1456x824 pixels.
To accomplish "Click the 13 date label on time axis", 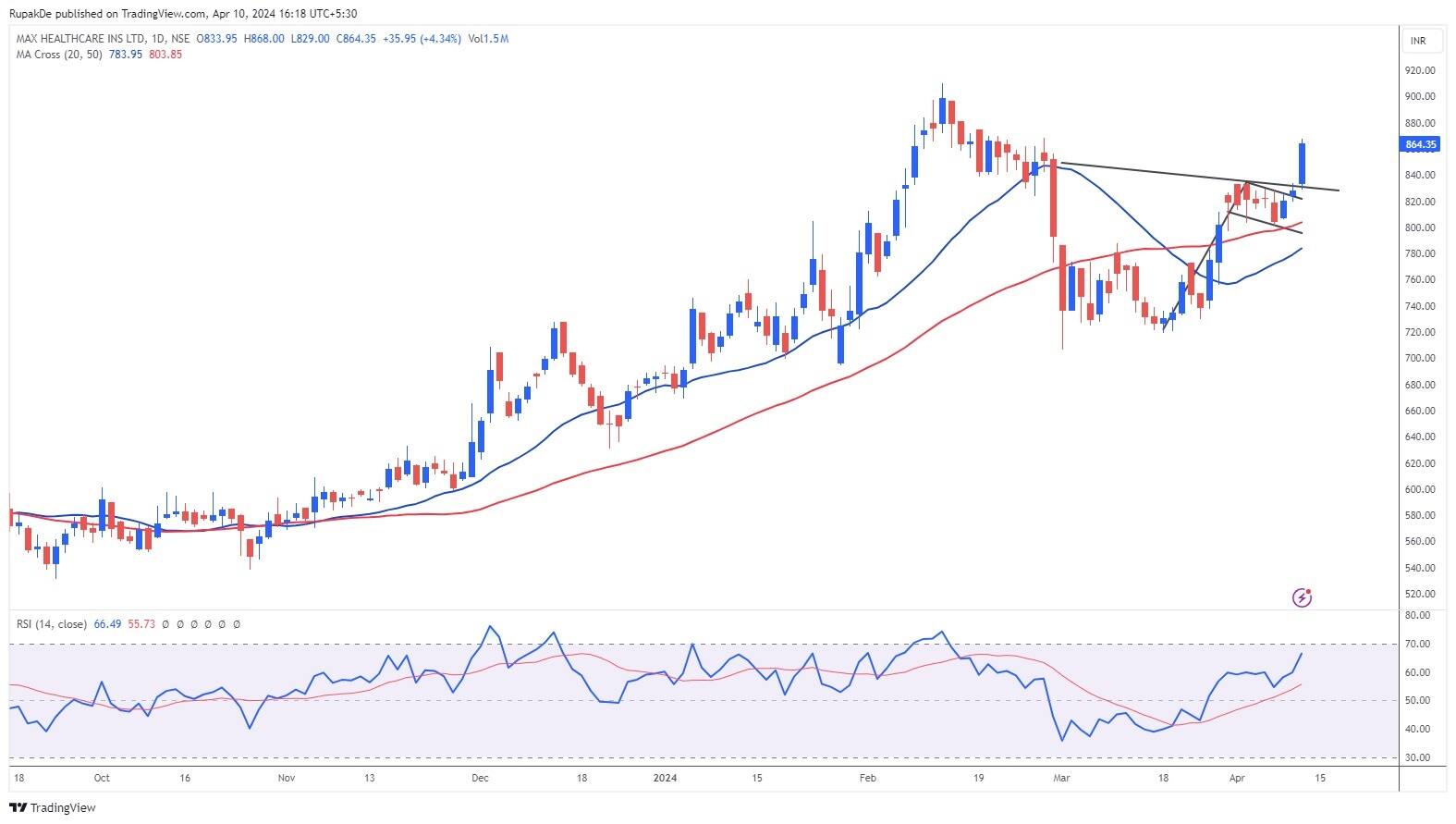I will coord(369,778).
